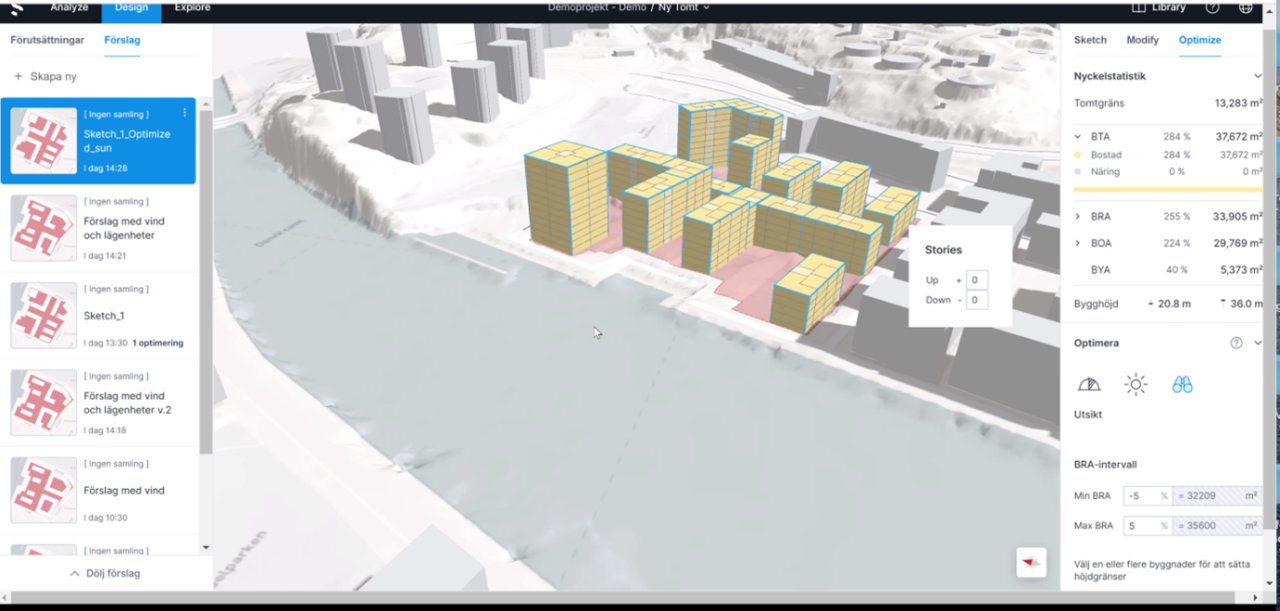The width and height of the screenshot is (1280, 611).
Task: Click the compass orientation button on map
Action: pyautogui.click(x=1031, y=562)
